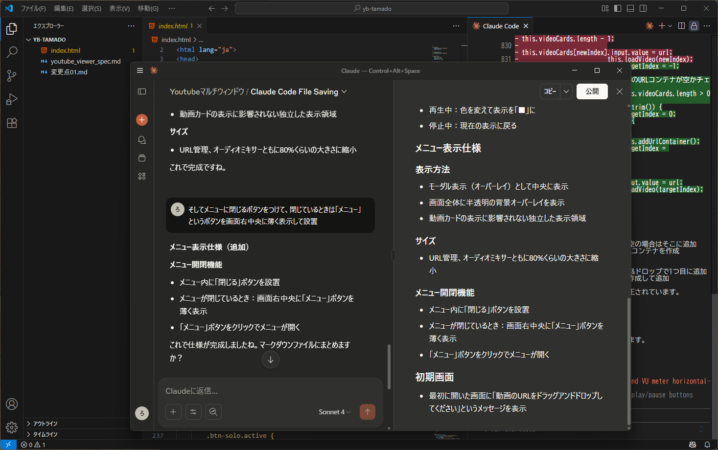Open editor group more actions dots
The image size is (718, 450).
tap(456, 26)
